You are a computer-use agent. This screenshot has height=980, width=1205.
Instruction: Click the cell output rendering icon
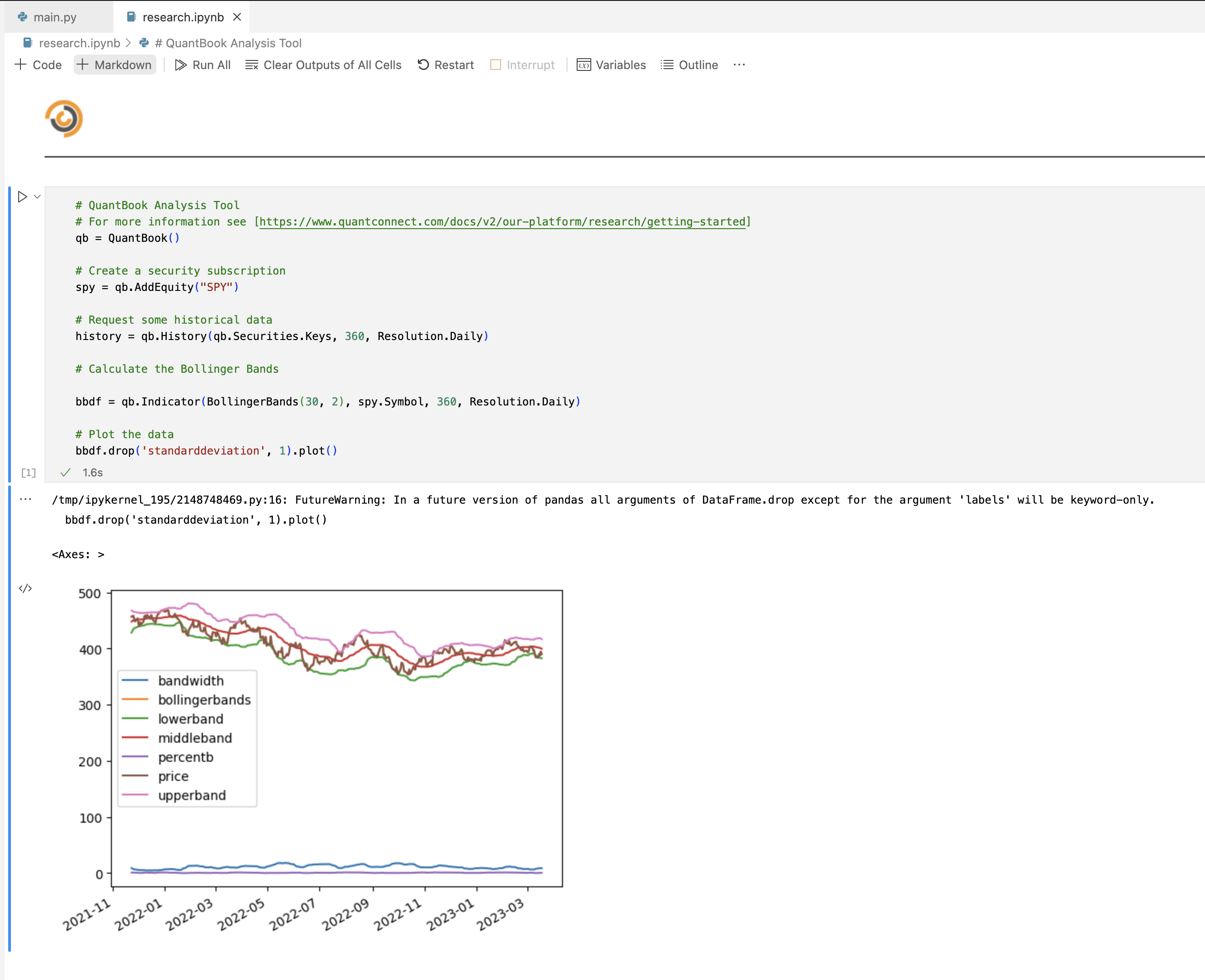(25, 588)
